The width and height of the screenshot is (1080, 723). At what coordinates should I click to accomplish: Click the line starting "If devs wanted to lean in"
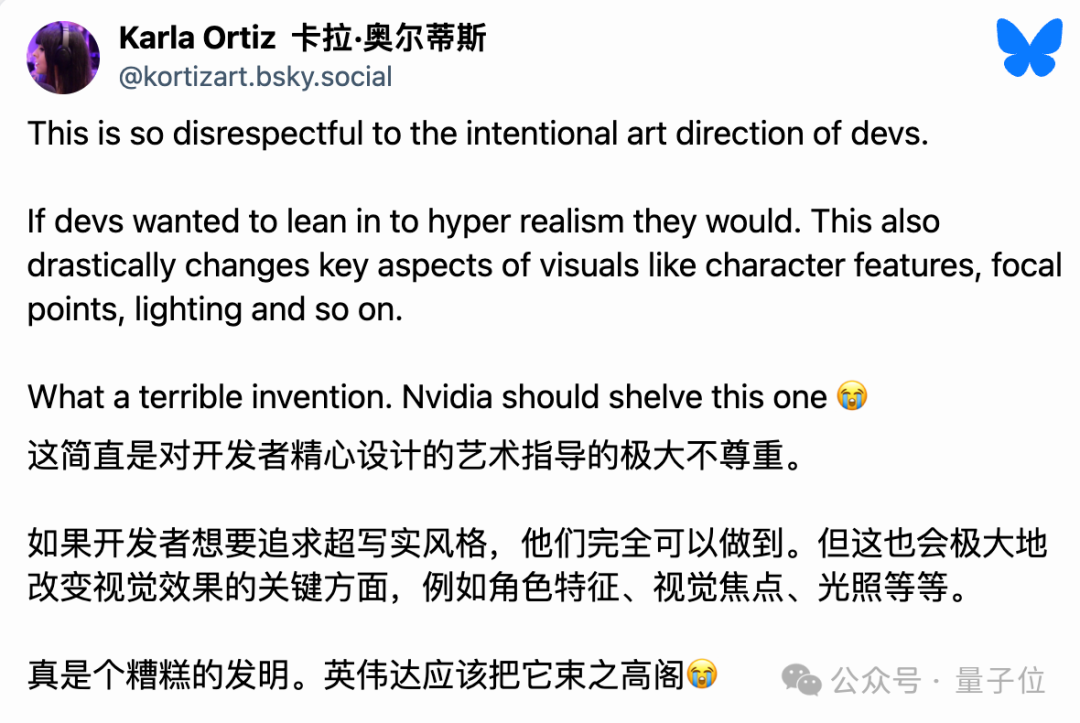pyautogui.click(x=483, y=221)
